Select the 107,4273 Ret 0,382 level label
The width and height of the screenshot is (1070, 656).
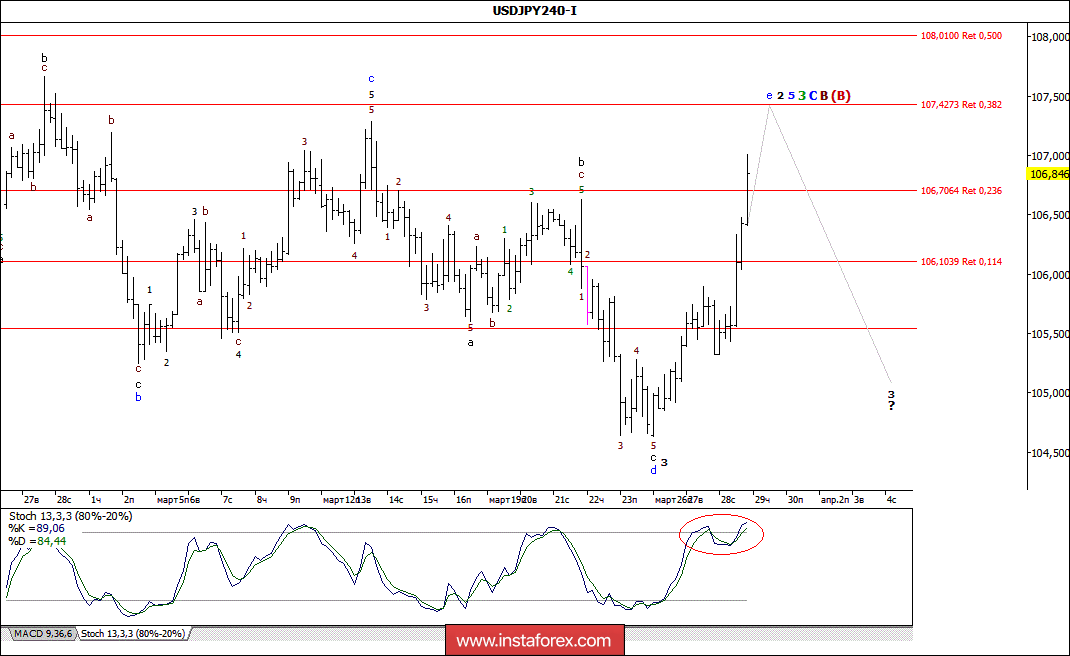961,104
